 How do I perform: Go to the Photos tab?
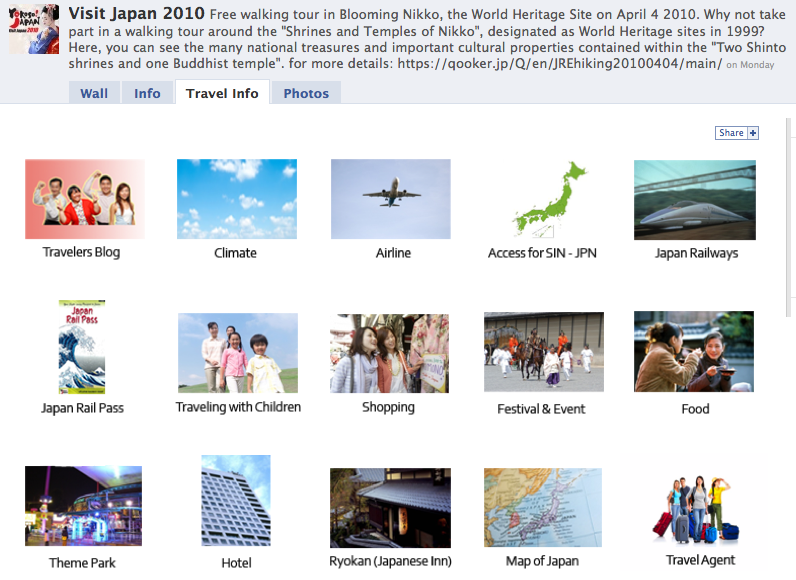coord(306,93)
